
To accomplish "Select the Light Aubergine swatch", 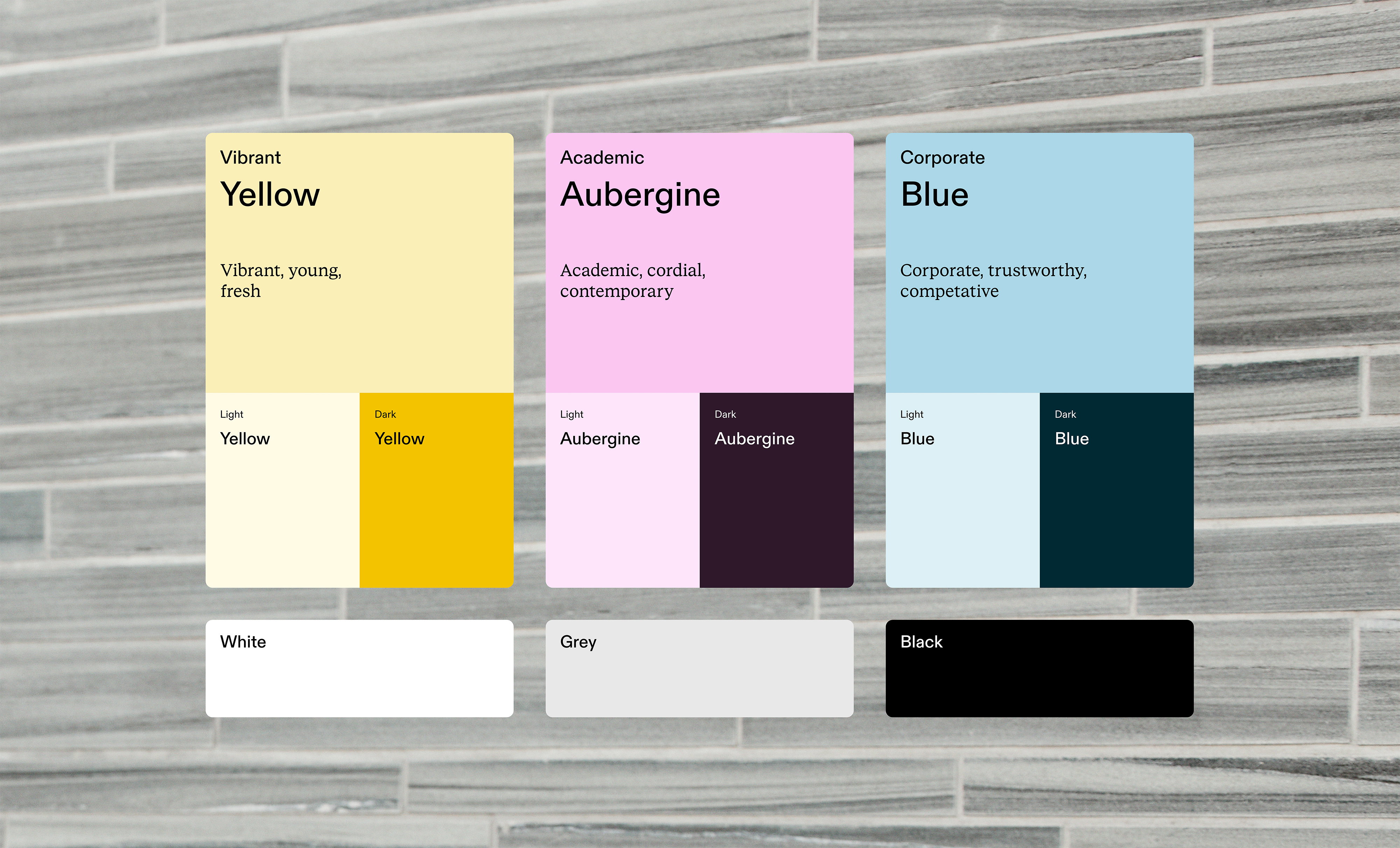I will coord(622,490).
